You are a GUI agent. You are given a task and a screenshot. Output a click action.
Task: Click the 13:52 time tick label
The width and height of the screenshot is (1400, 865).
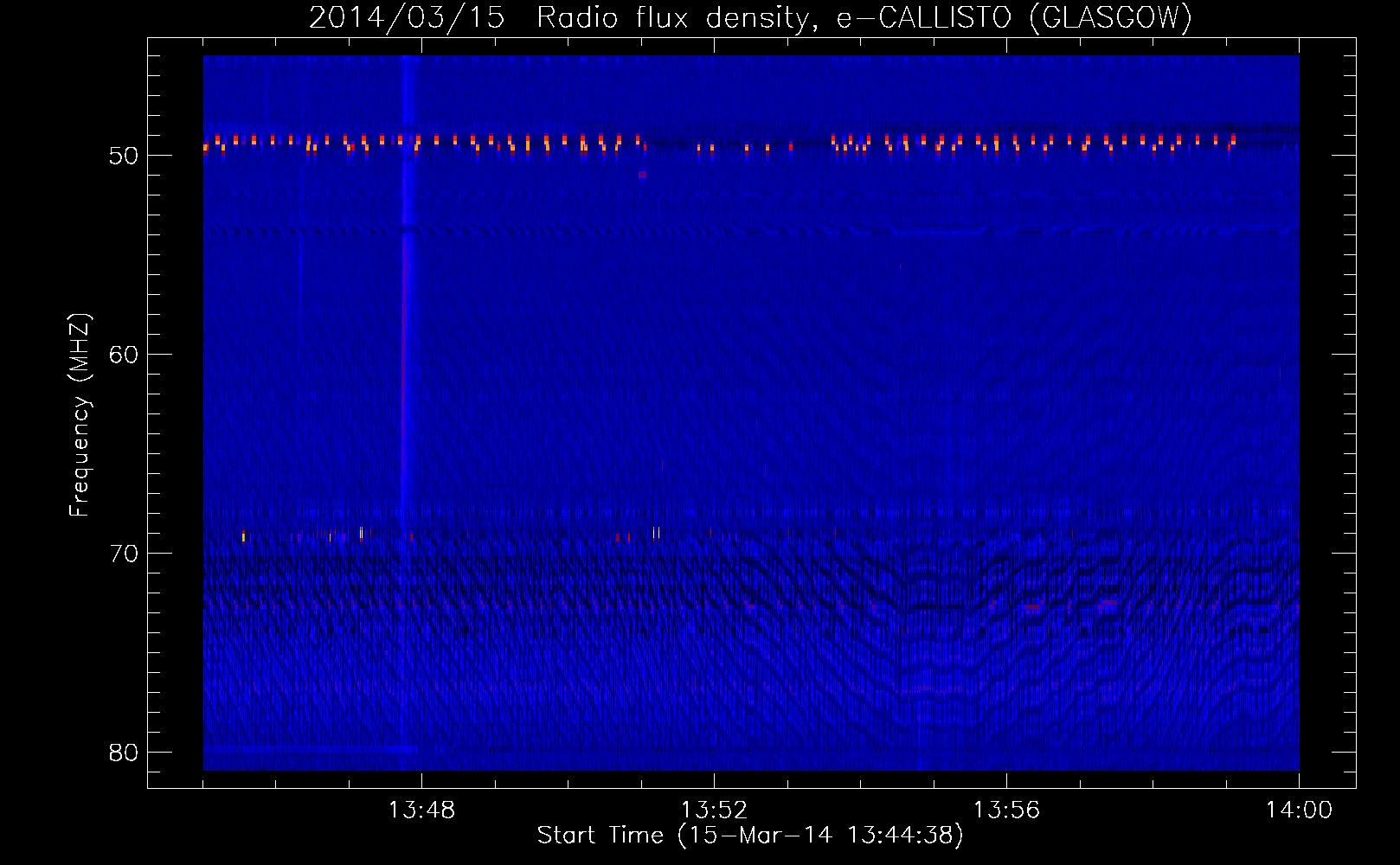[714, 811]
